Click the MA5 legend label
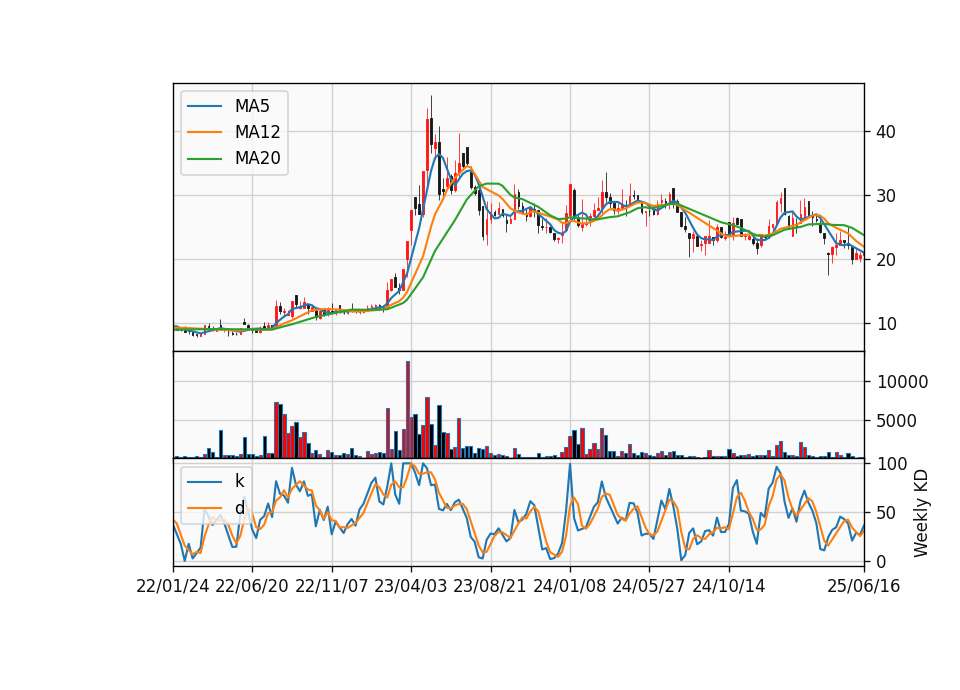The width and height of the screenshot is (960, 690). (252, 106)
